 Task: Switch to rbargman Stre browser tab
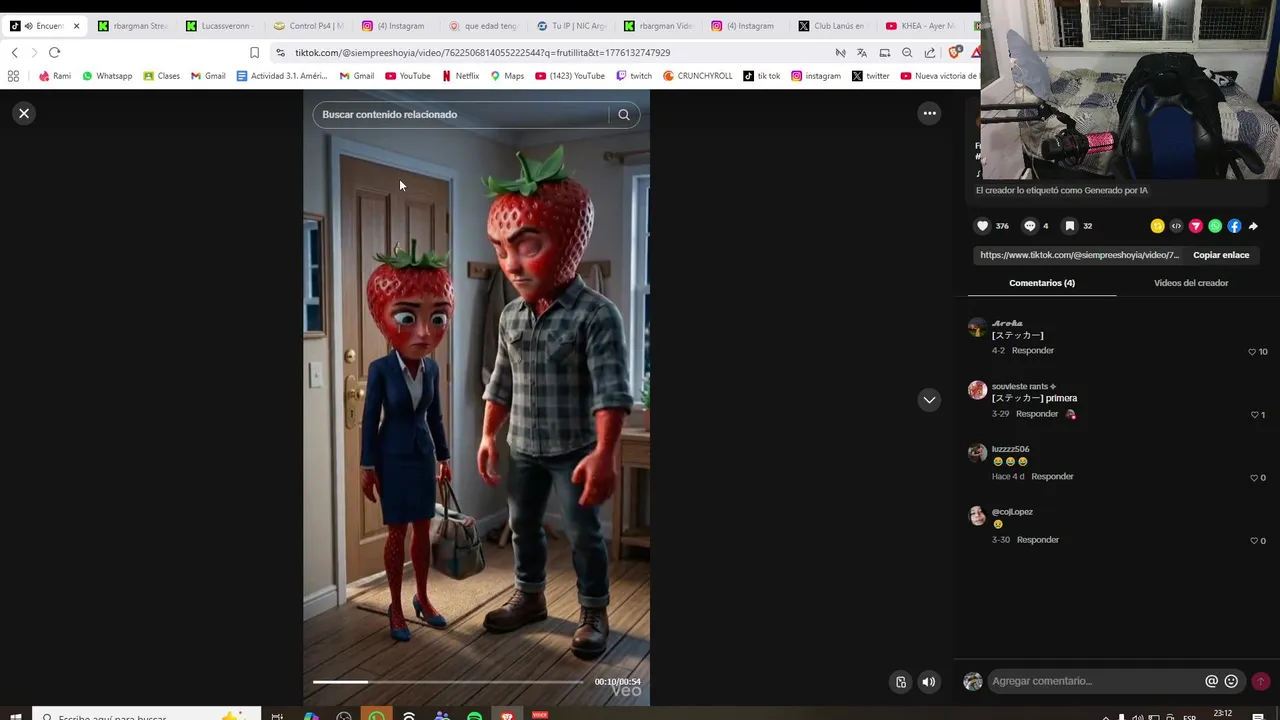[x=133, y=26]
